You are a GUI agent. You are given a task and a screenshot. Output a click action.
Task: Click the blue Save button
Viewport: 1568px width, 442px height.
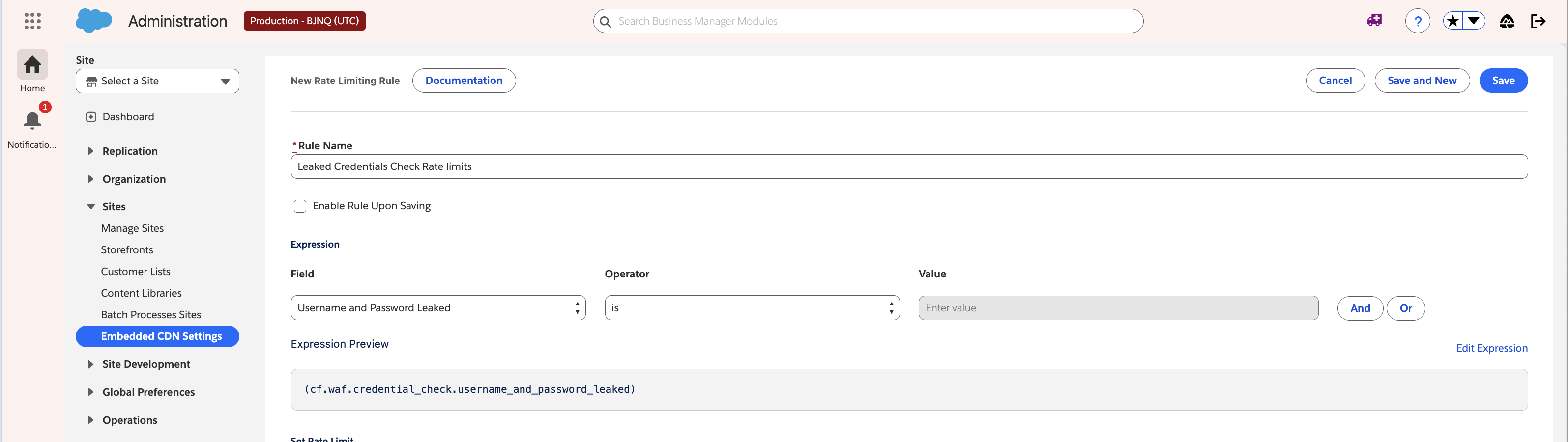pyautogui.click(x=1503, y=80)
